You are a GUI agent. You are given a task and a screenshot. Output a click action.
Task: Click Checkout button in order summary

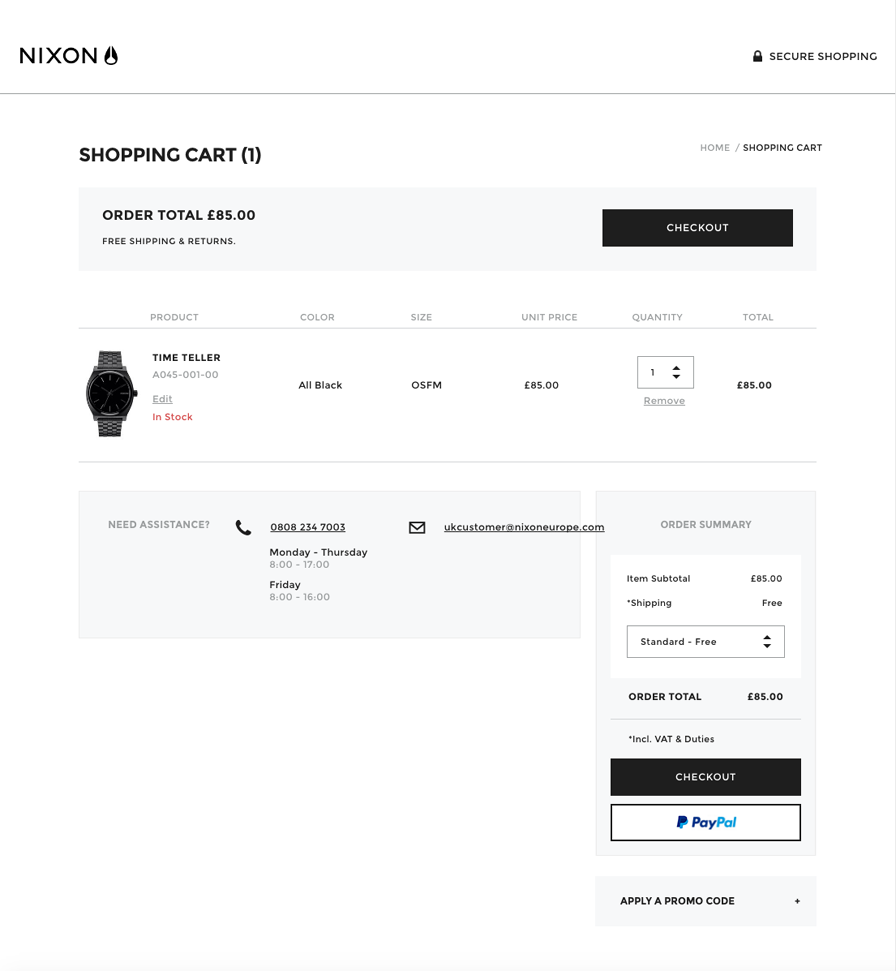705,777
